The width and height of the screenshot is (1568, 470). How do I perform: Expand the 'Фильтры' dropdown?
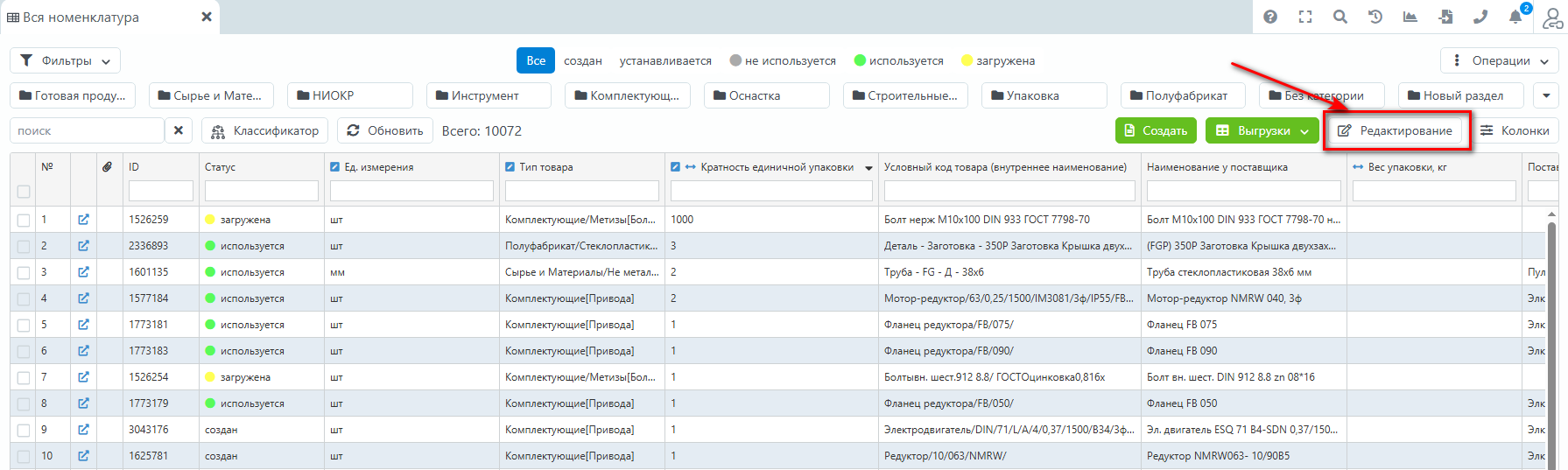(x=66, y=60)
